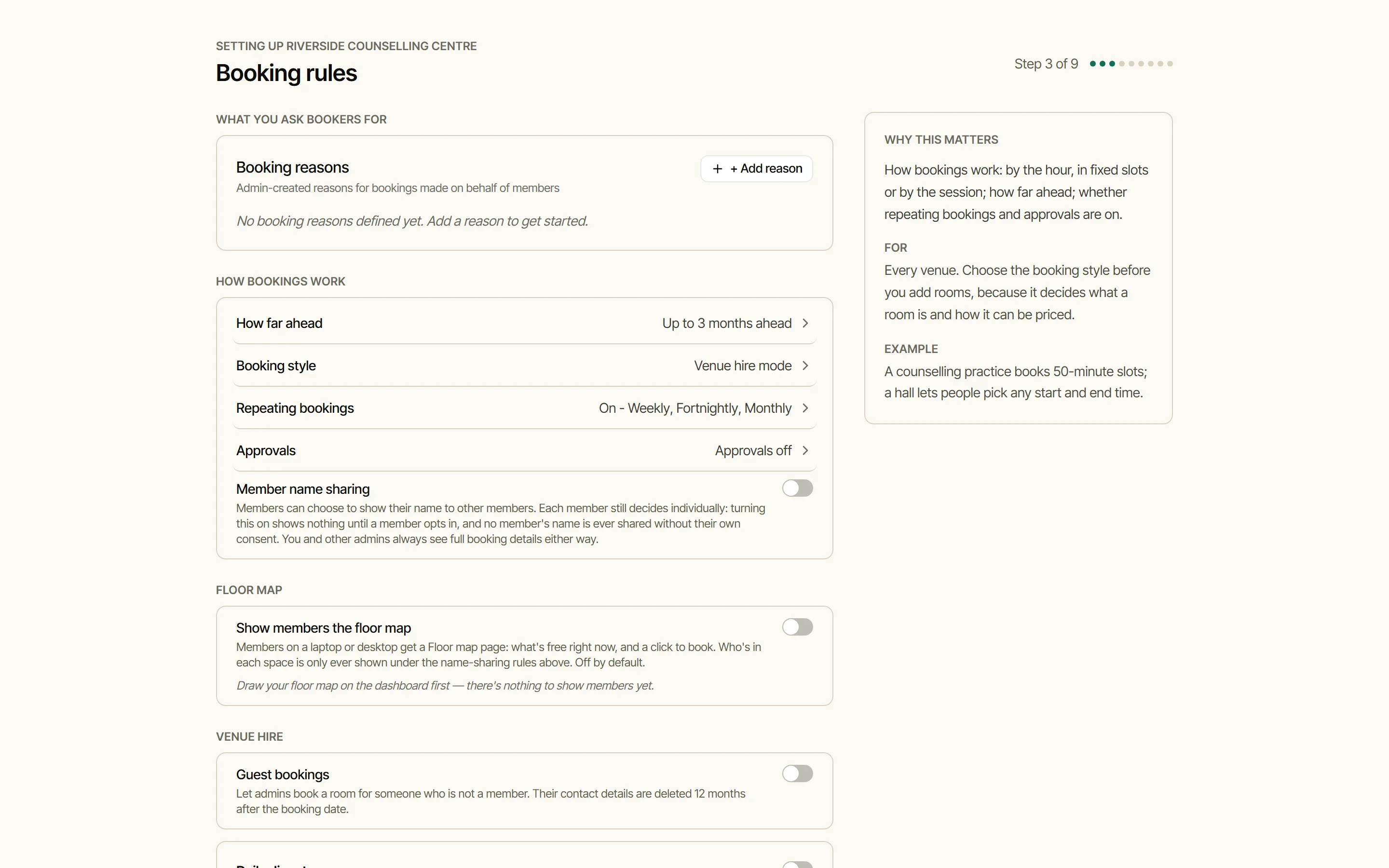
Task: Click the 'WHAT YOU ASK BOOKERS FOR' section header
Action: pyautogui.click(x=301, y=120)
